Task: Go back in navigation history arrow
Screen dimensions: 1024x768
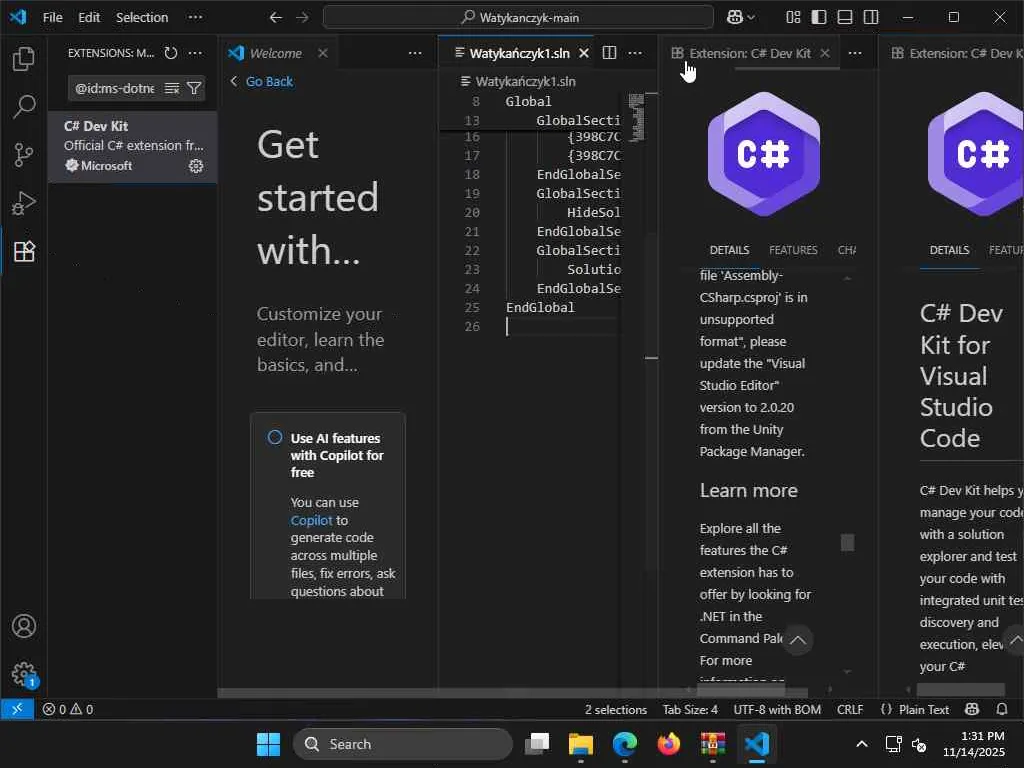Action: tap(276, 18)
